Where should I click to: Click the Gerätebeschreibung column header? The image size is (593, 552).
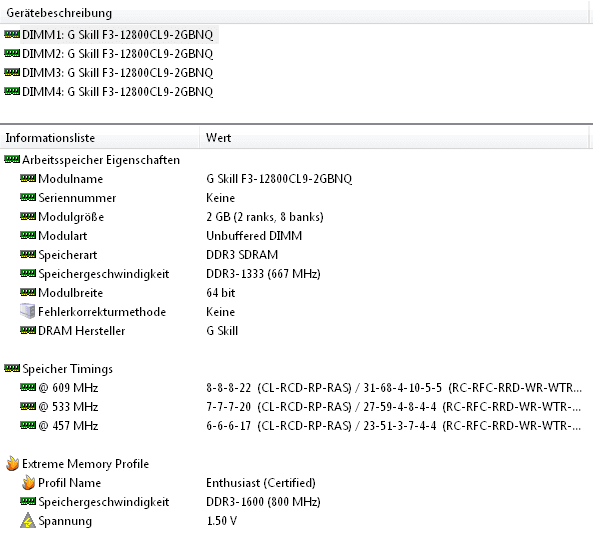[x=293, y=13]
